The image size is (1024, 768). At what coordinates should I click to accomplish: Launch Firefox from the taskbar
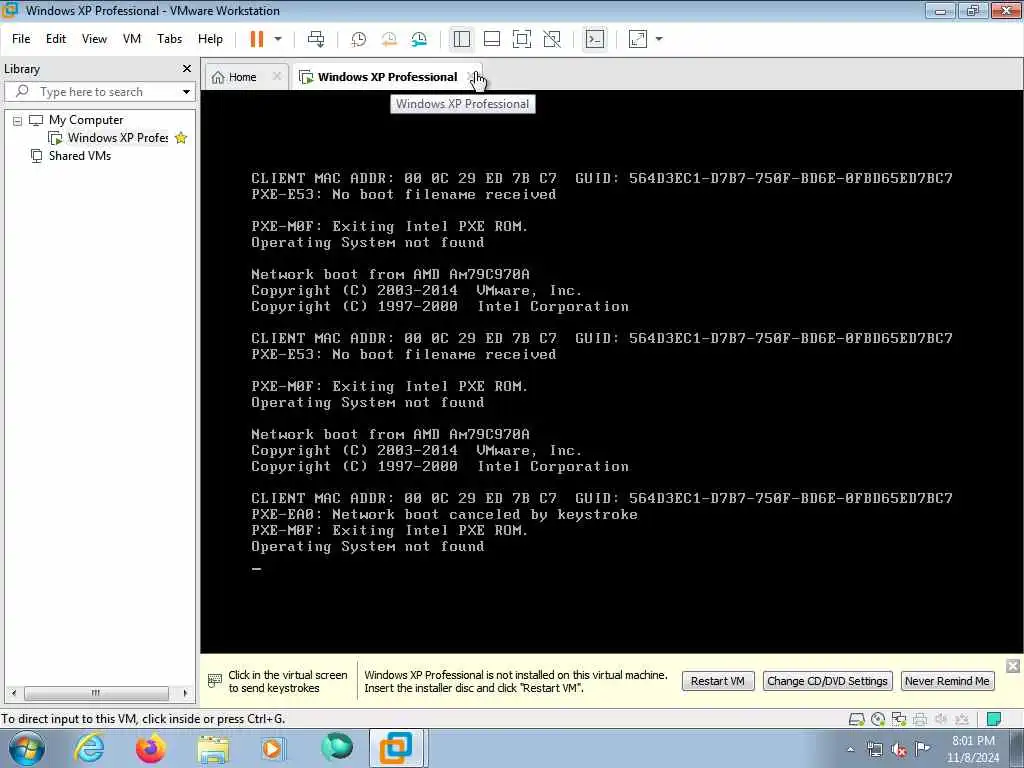(x=150, y=748)
